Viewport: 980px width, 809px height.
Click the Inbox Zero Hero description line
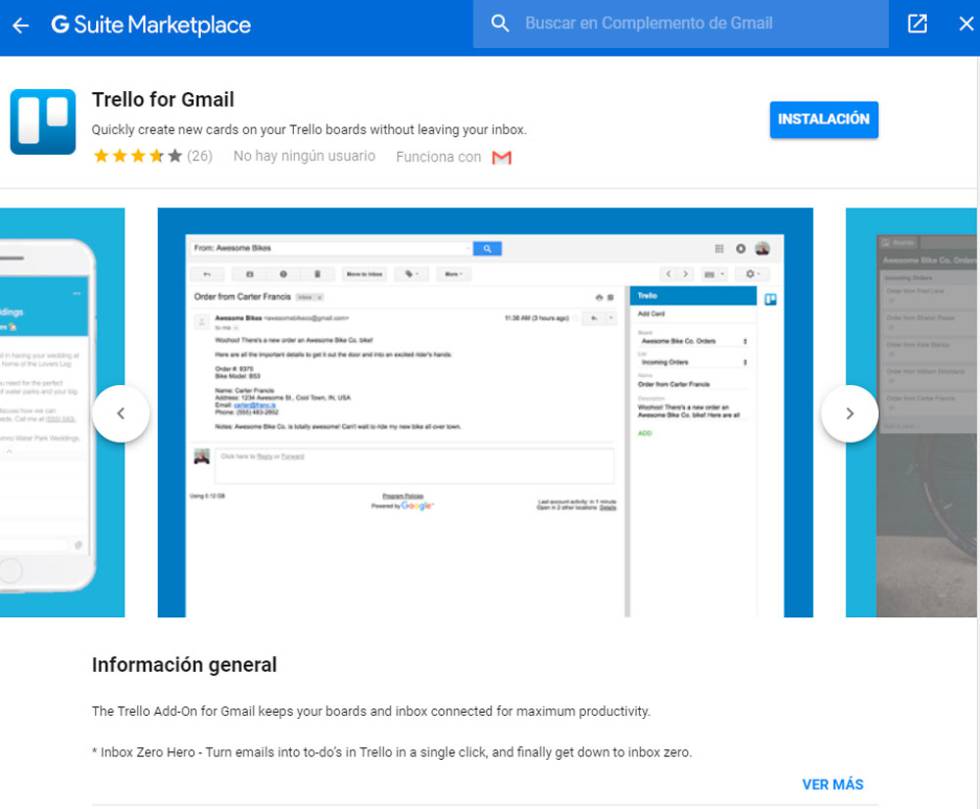392,752
